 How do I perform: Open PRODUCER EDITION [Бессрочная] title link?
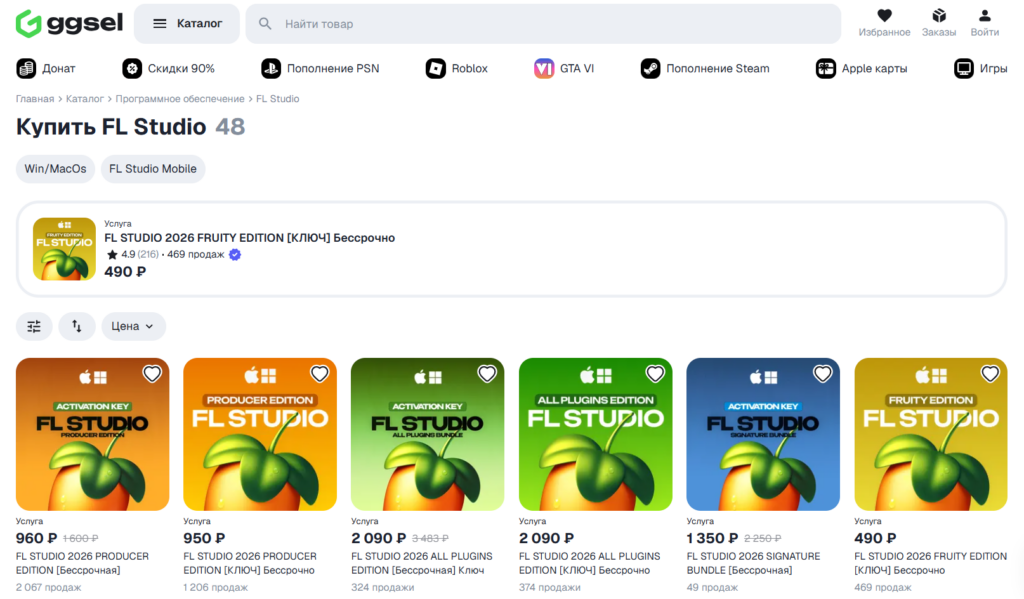[82, 563]
